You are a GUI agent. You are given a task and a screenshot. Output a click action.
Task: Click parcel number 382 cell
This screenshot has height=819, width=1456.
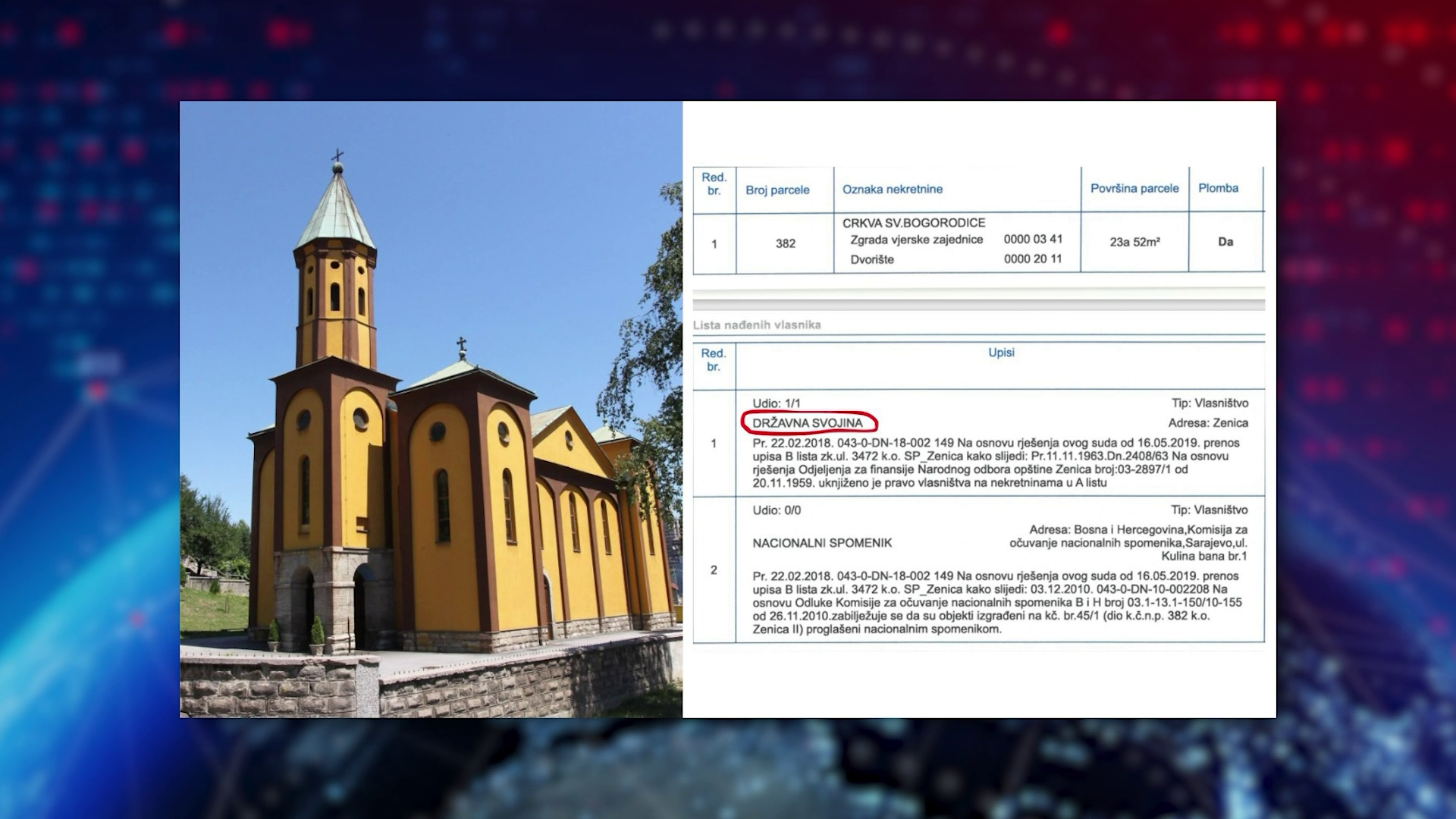[x=786, y=243]
